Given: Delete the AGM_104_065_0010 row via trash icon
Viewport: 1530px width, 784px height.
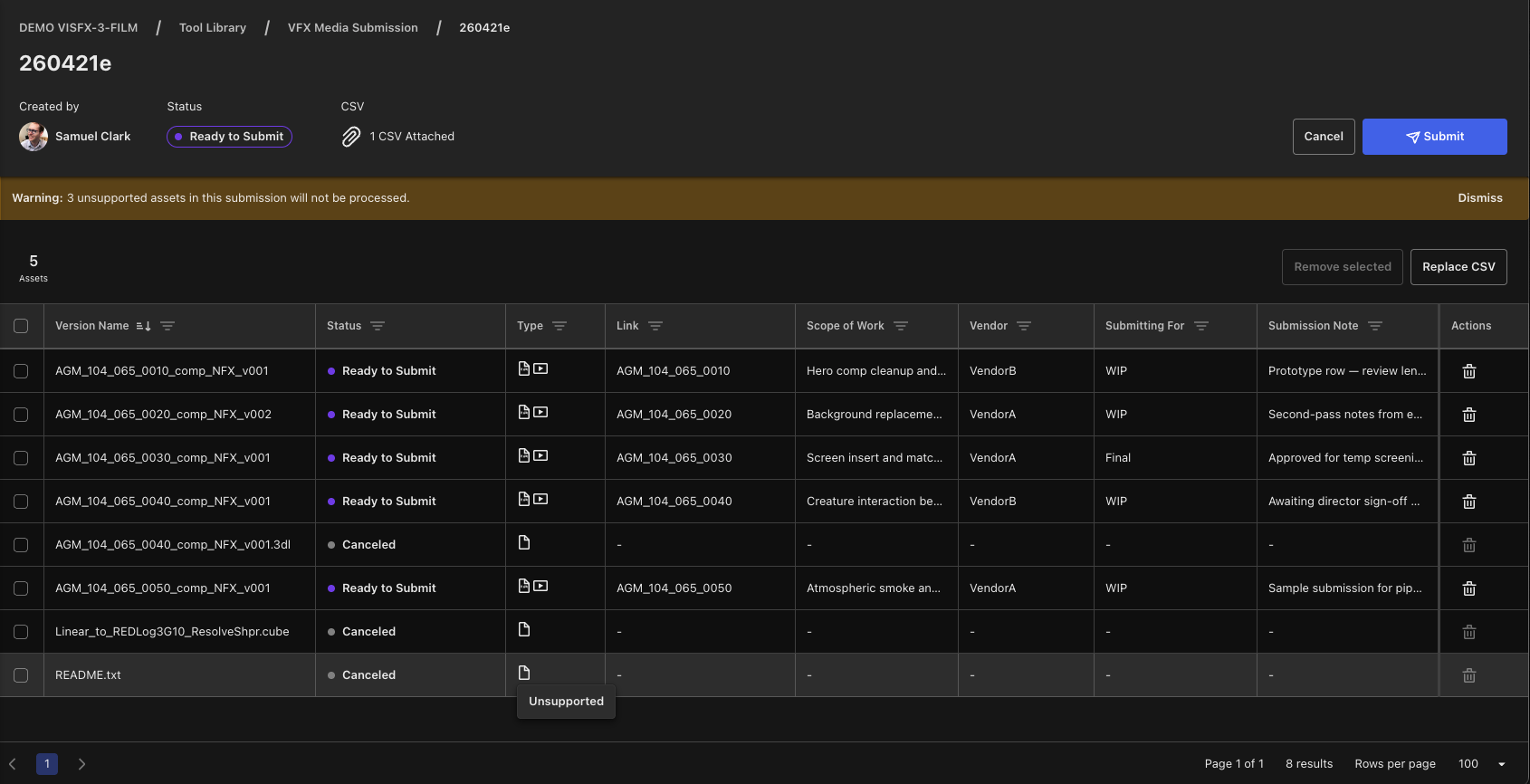Looking at the screenshot, I should [x=1469, y=371].
